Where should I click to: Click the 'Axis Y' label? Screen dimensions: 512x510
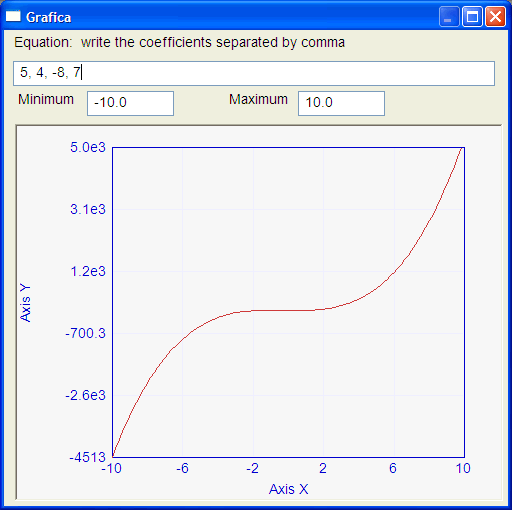(x=25, y=303)
